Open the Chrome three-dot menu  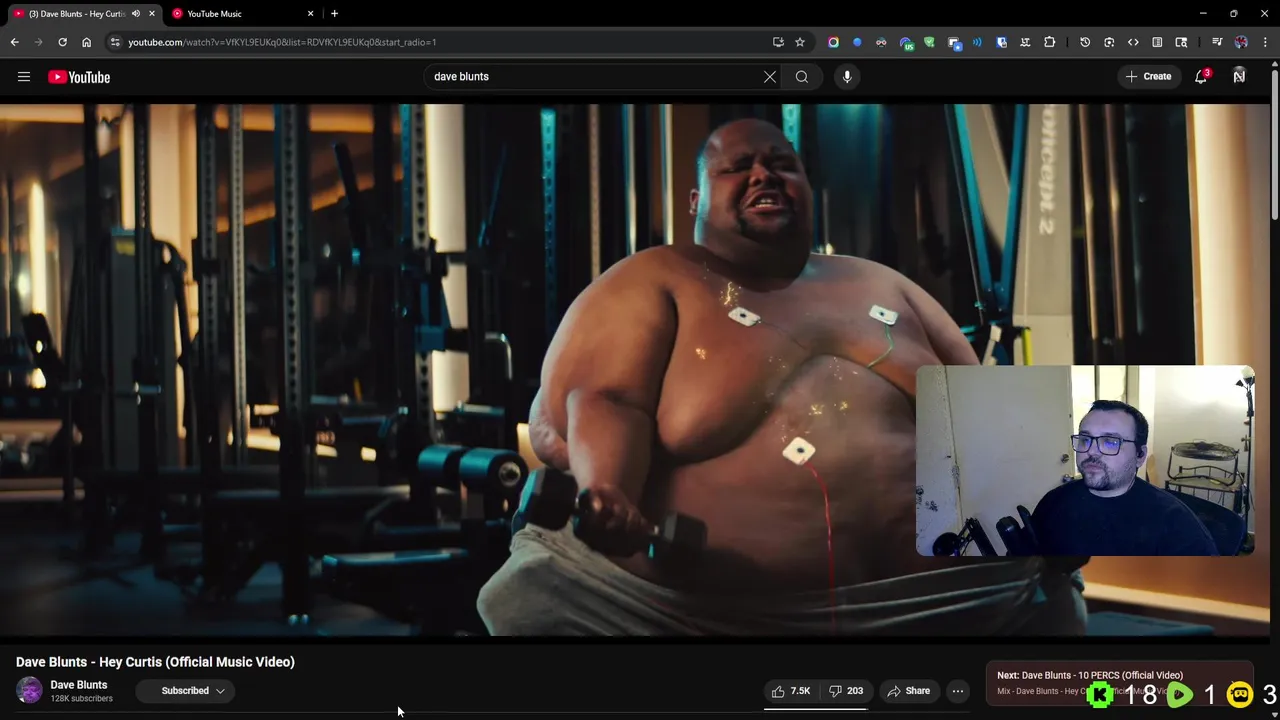click(x=1265, y=42)
